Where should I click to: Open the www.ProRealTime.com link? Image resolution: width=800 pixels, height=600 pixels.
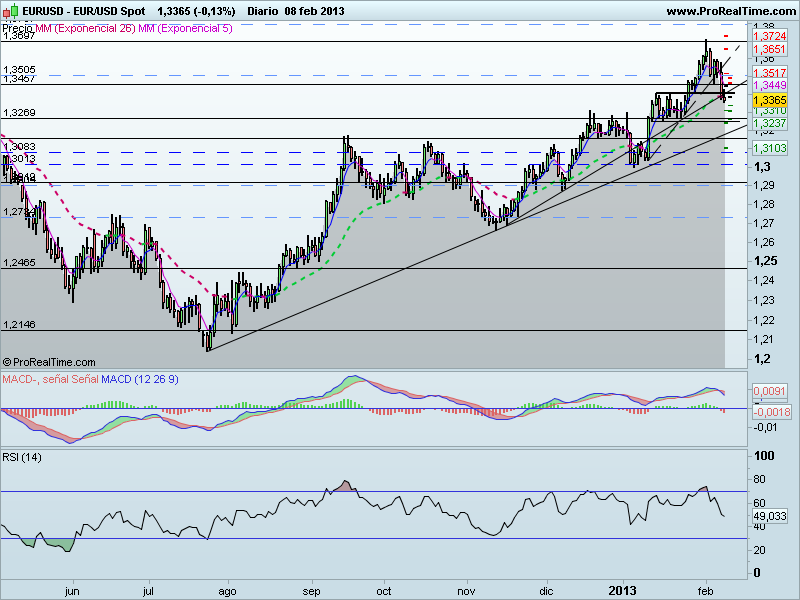731,11
